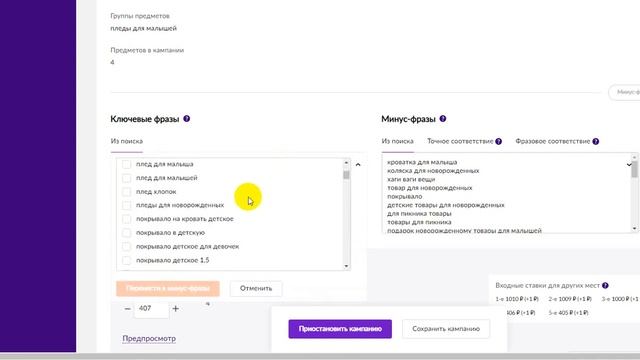Screen dimensions: 640x360
Task: Increase bid with plus button
Action: coord(176,309)
